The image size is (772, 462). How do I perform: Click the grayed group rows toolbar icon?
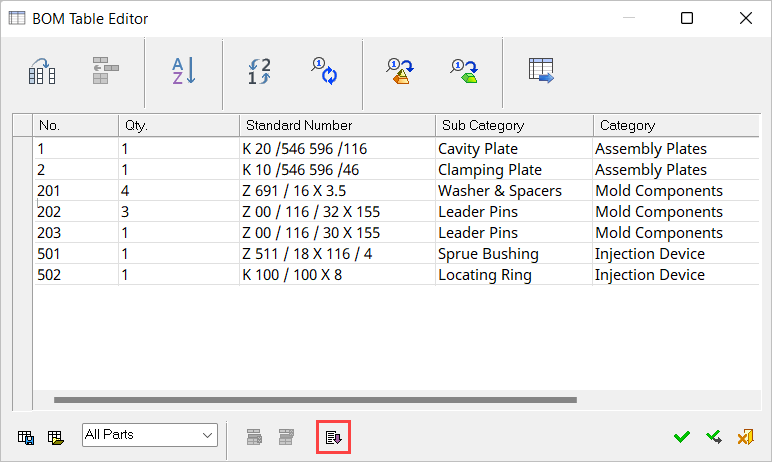[105, 71]
